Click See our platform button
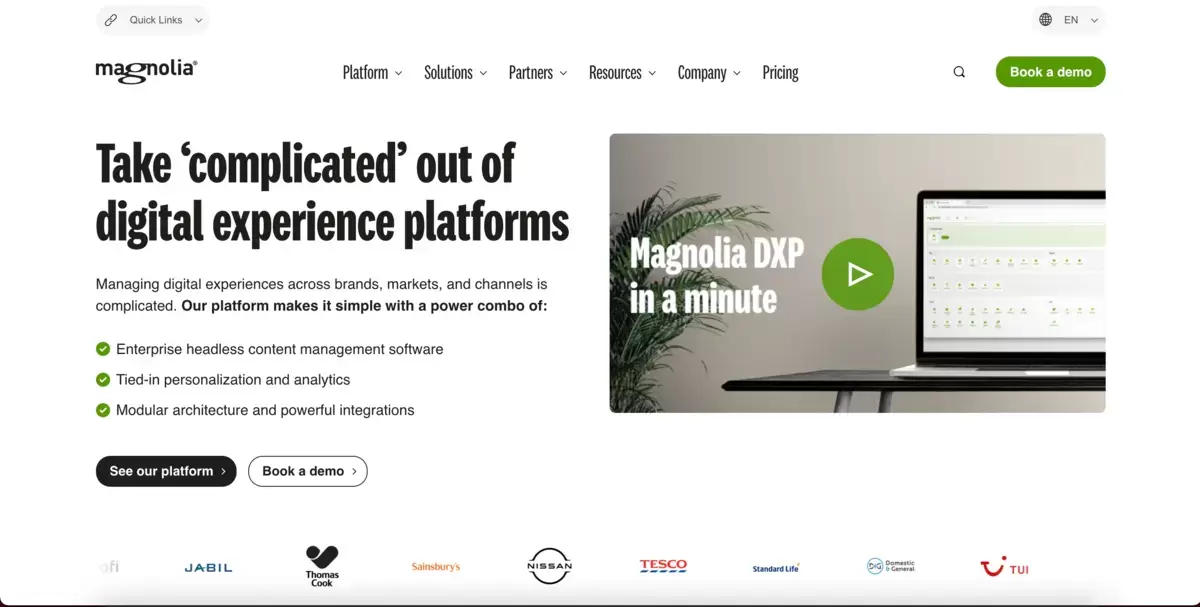The image size is (1200, 607). pos(166,471)
